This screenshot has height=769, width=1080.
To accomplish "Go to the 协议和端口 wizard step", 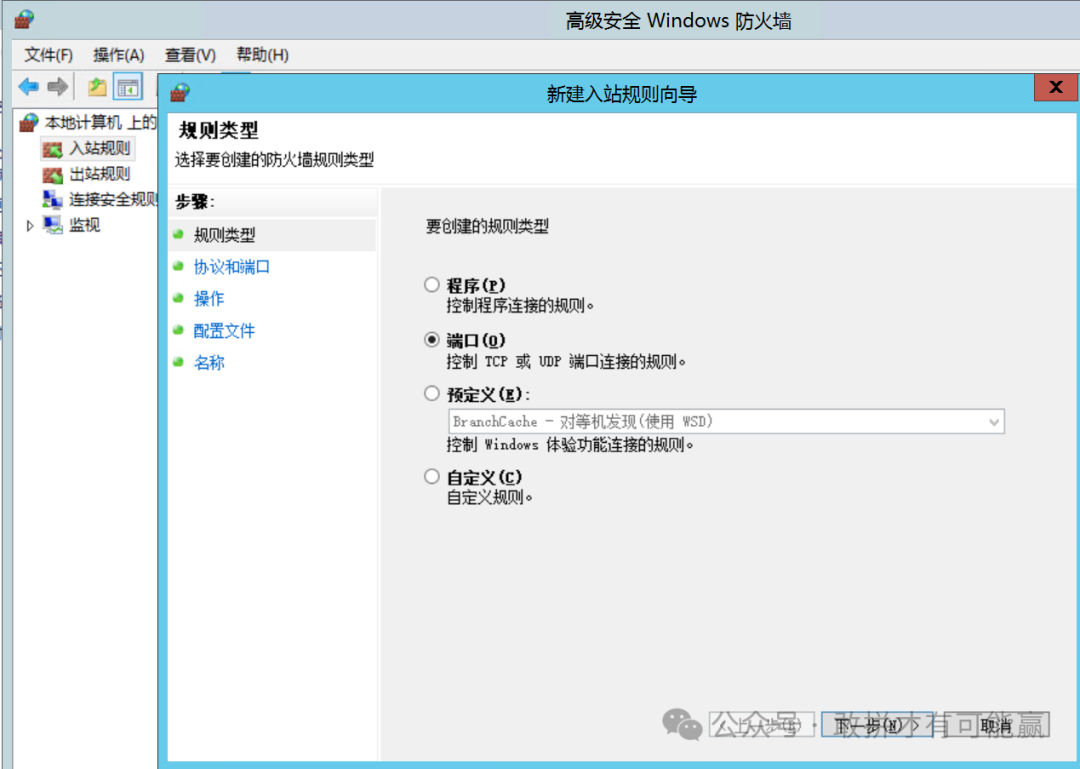I will (x=231, y=267).
